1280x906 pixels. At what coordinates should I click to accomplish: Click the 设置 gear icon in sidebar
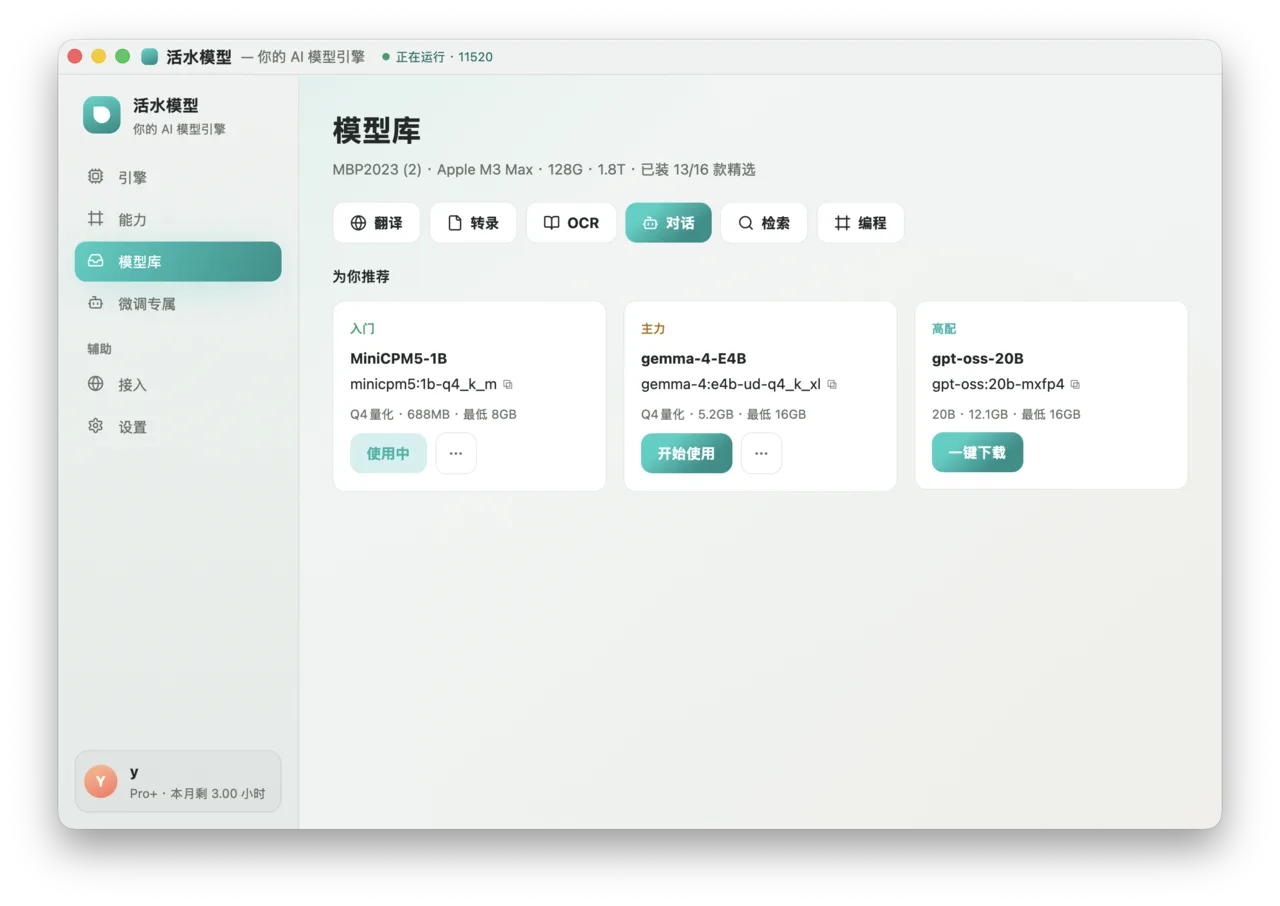coord(95,425)
